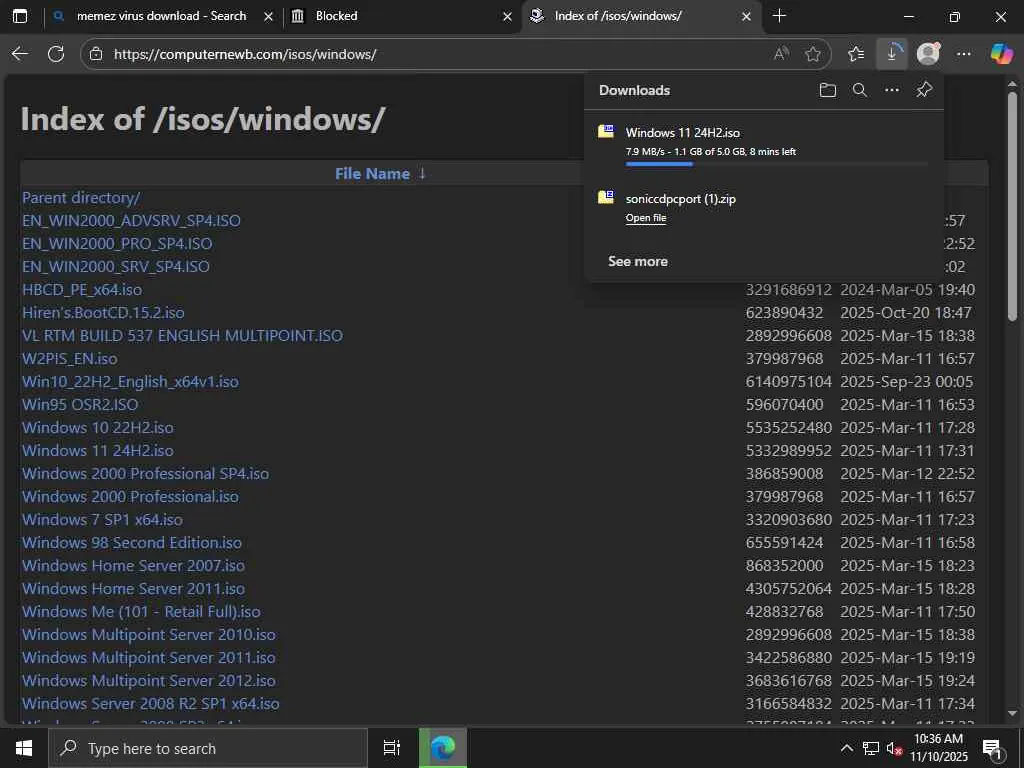Download EN_WIN2000_ADVSRV_SP4.ISO
Image resolution: width=1024 pixels, height=768 pixels.
point(131,220)
